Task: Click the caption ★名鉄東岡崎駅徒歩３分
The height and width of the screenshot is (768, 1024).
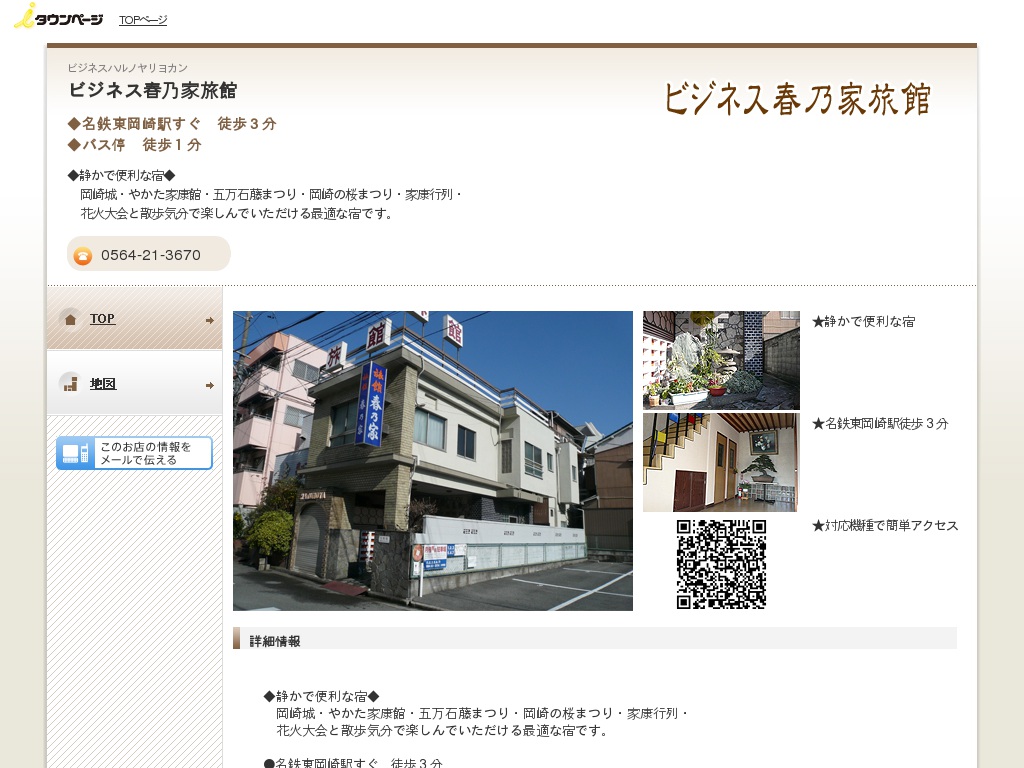Action: pos(880,424)
